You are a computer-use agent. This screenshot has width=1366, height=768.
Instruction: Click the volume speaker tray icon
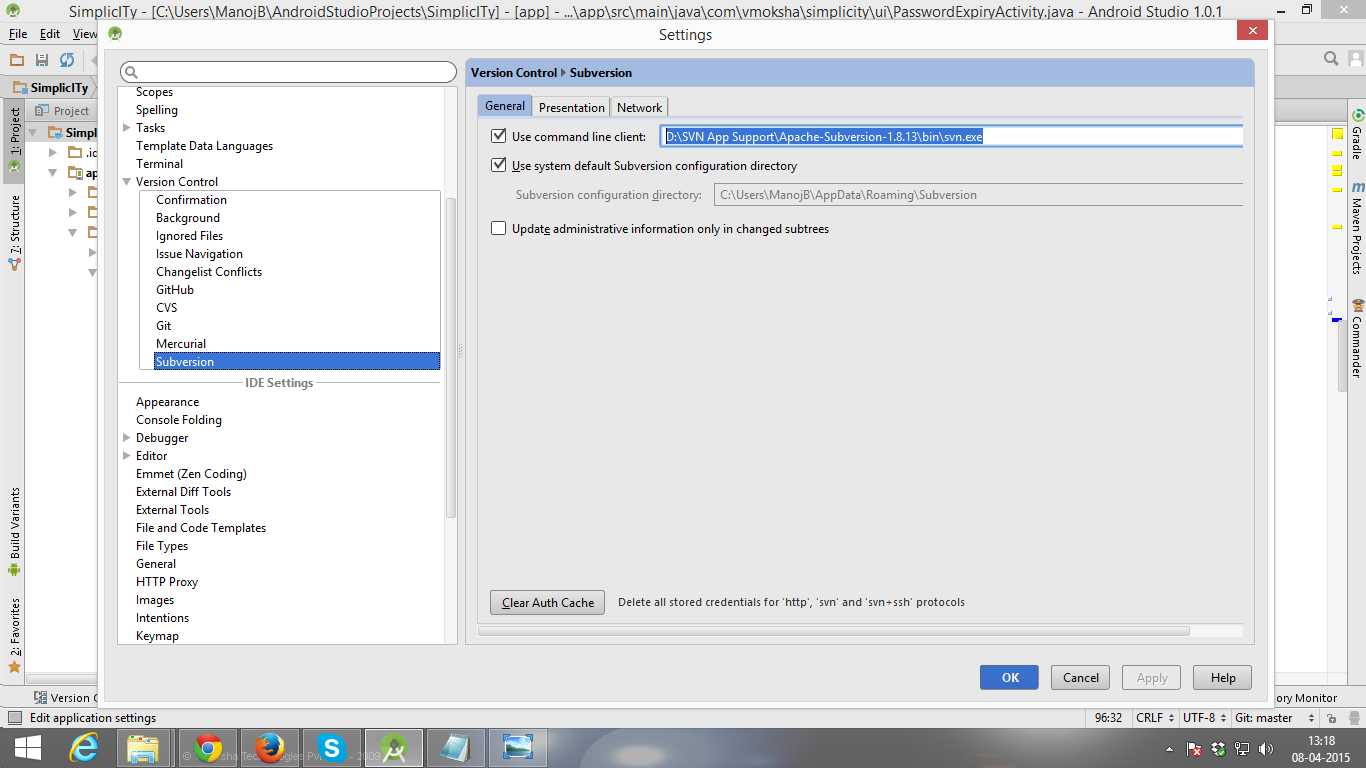coord(1266,748)
